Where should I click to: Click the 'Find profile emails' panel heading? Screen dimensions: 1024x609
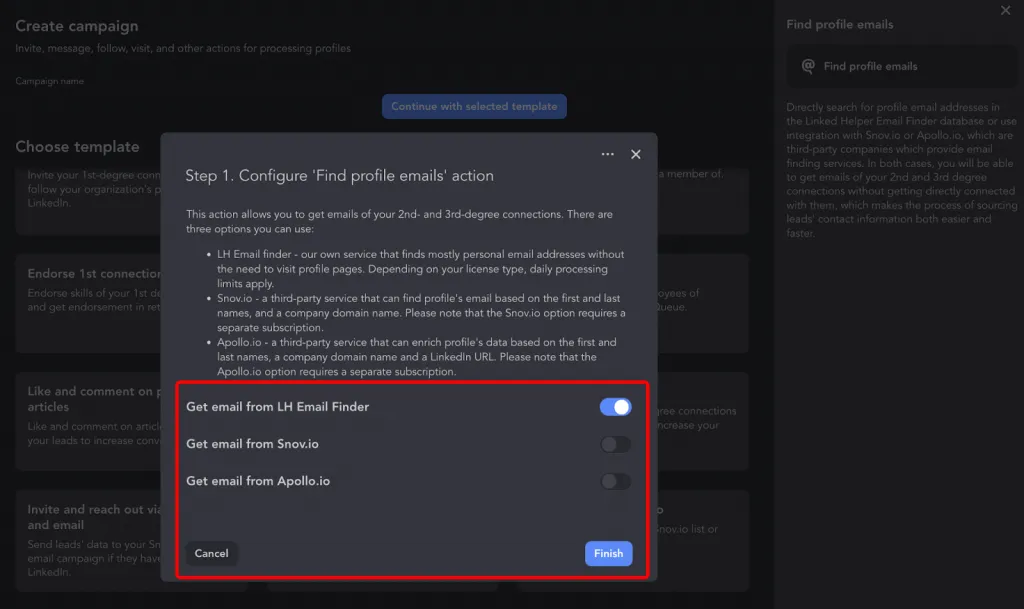[839, 24]
